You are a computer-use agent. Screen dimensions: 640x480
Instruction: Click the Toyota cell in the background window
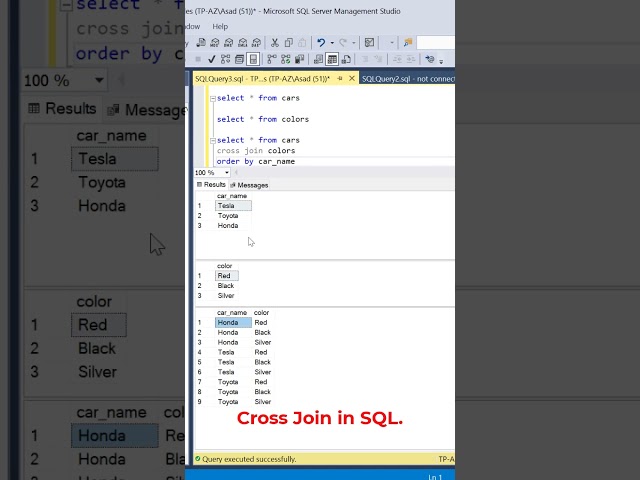[102, 182]
